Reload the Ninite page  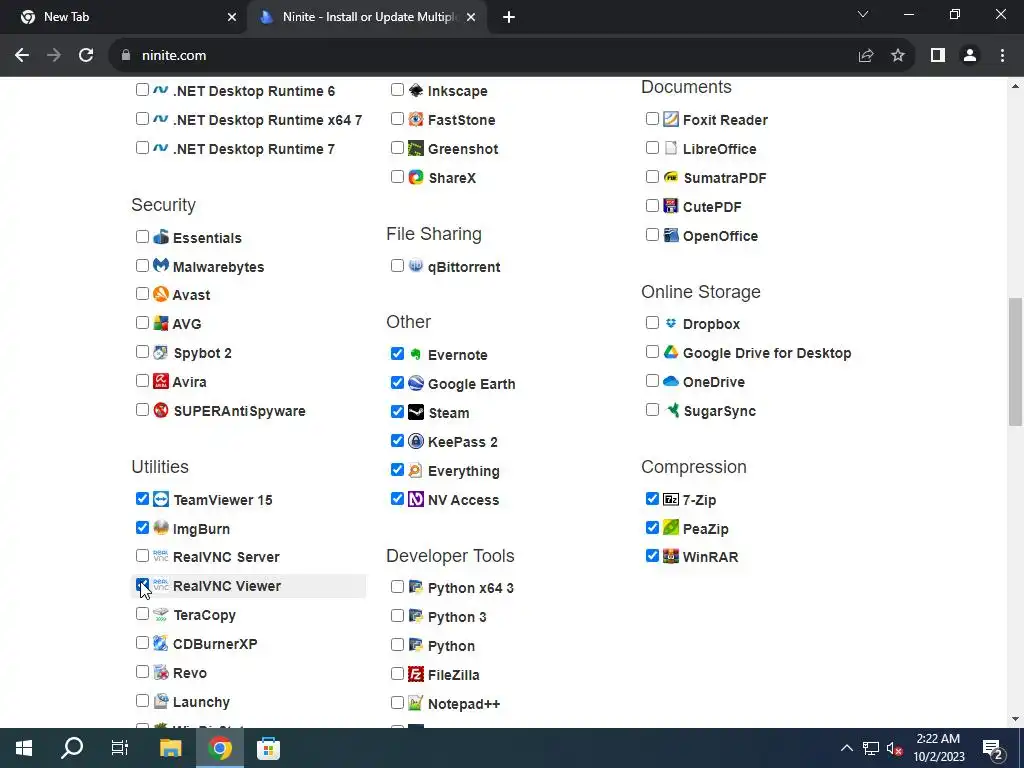click(86, 56)
